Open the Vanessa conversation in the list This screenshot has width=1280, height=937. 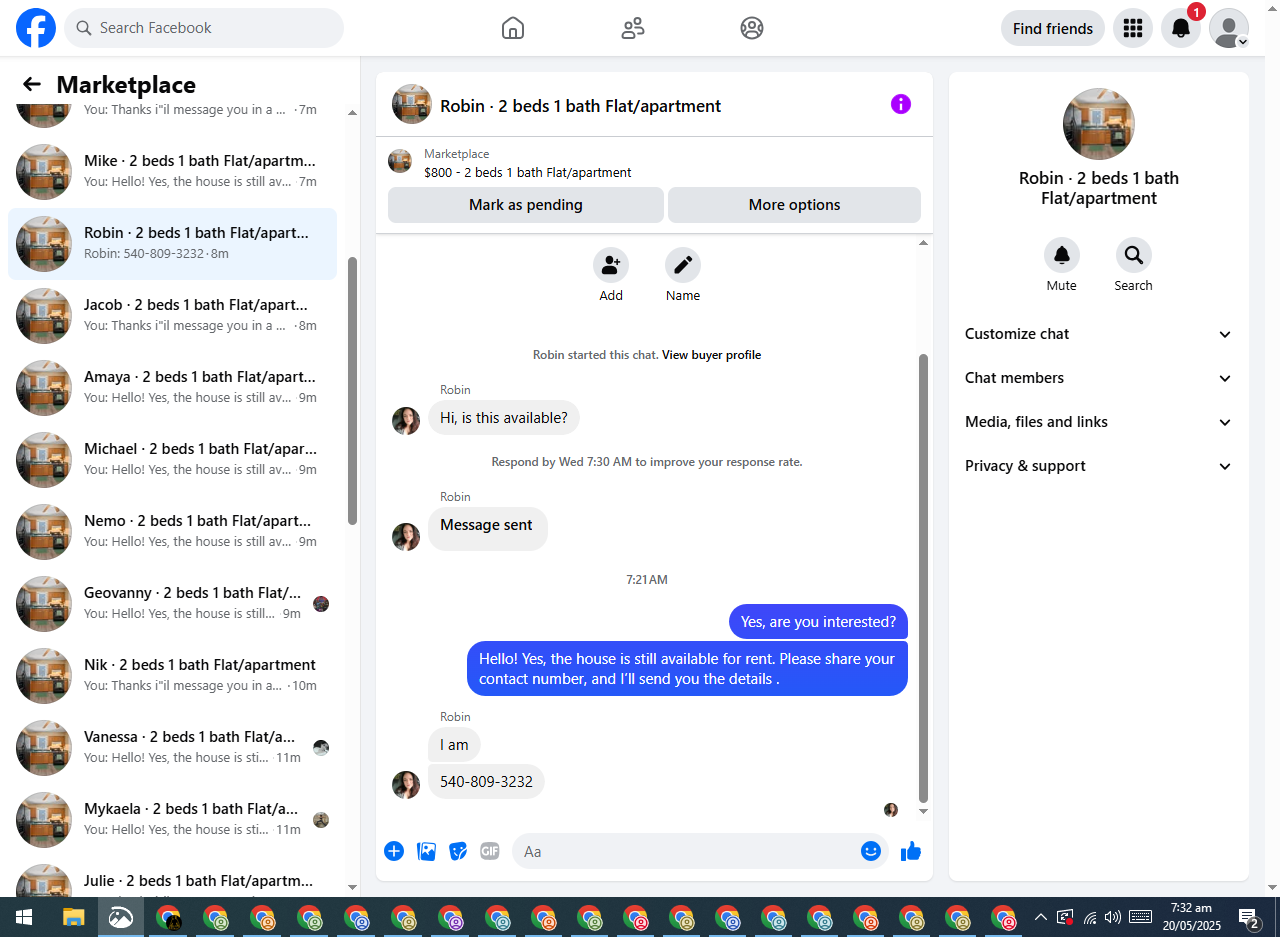coord(172,748)
